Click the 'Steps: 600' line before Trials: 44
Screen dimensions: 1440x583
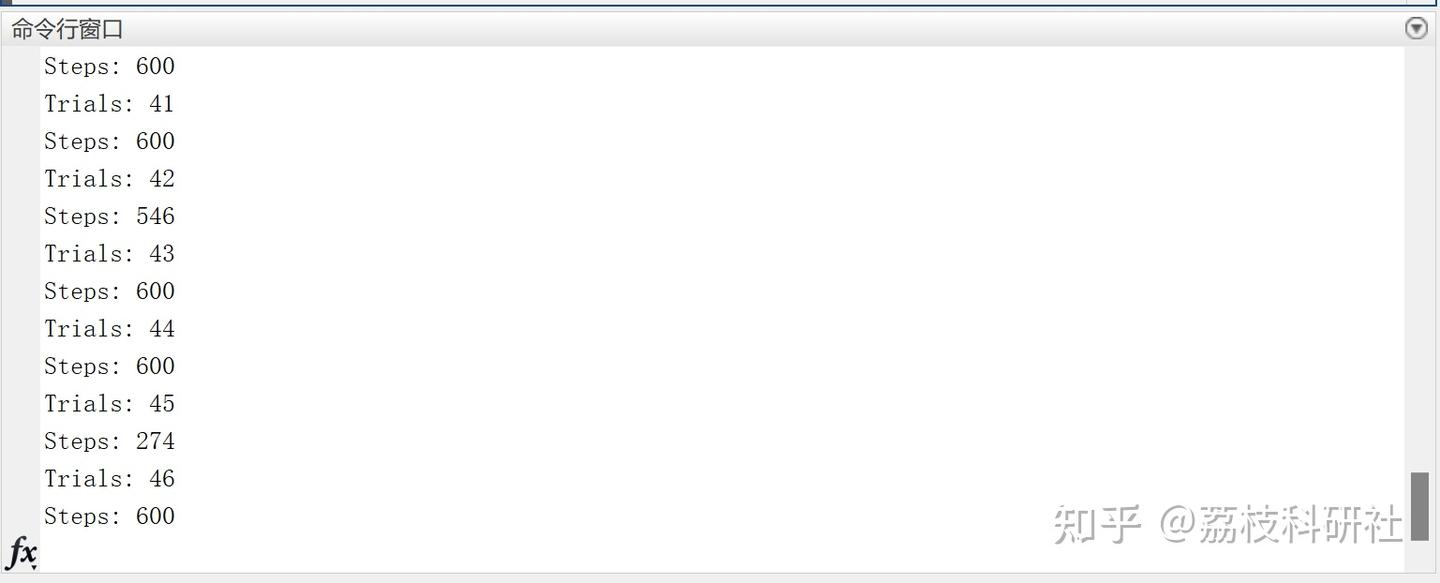[x=109, y=291]
